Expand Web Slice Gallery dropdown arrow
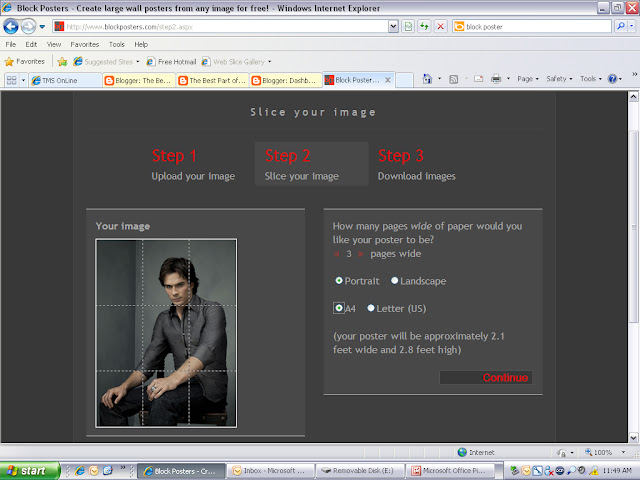This screenshot has height=480, width=640. pyautogui.click(x=270, y=62)
